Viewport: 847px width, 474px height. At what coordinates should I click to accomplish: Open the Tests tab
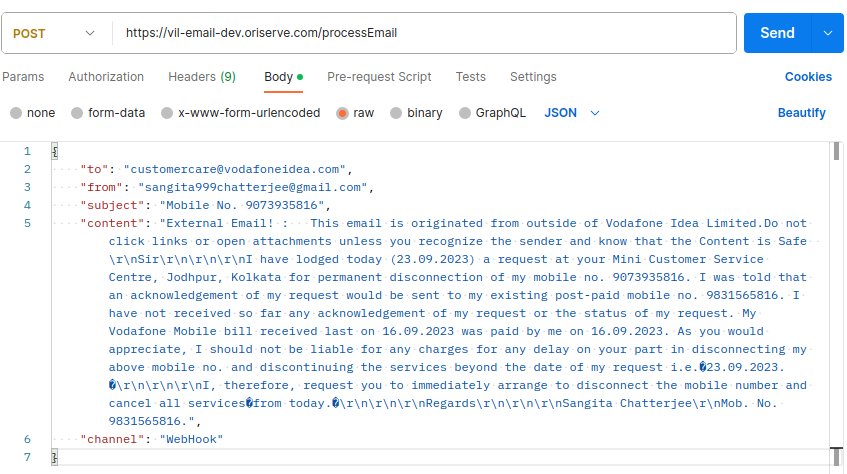[x=471, y=77]
